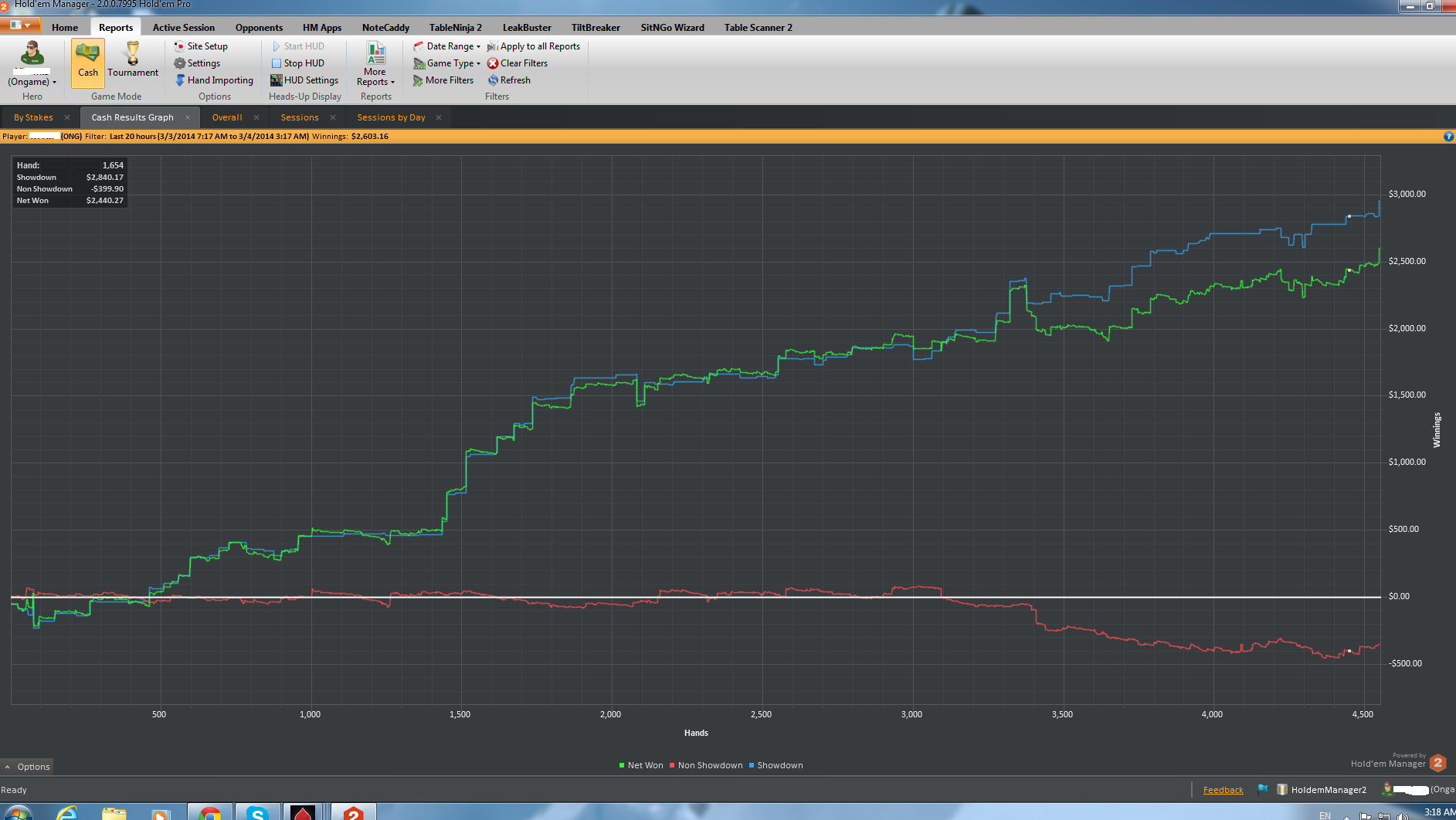Screen dimensions: 1456x820
Task: Expand the Options panel
Action: [x=27, y=767]
